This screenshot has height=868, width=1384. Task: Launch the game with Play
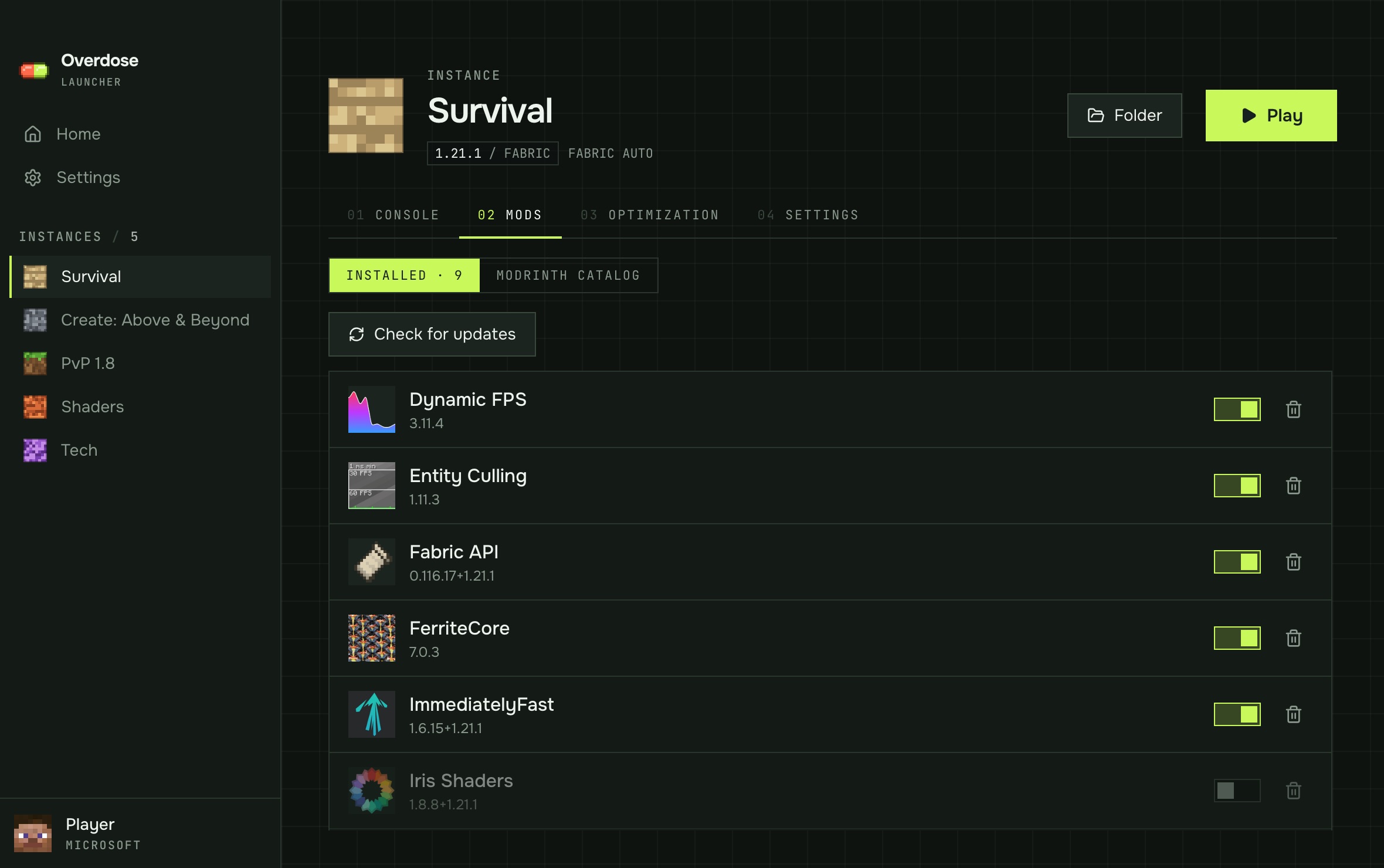pyautogui.click(x=1271, y=116)
